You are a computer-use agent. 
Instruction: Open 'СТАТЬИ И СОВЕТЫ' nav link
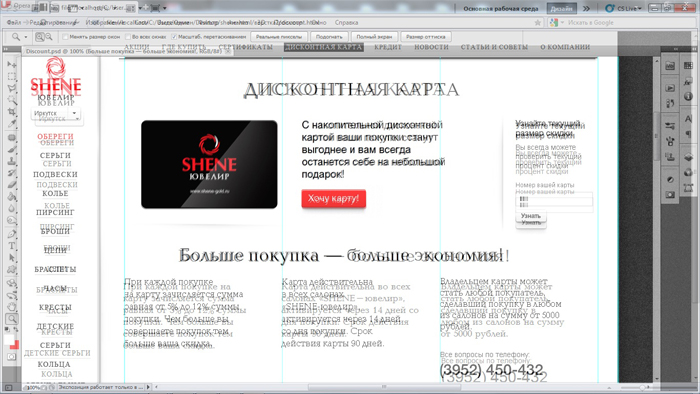click(494, 47)
